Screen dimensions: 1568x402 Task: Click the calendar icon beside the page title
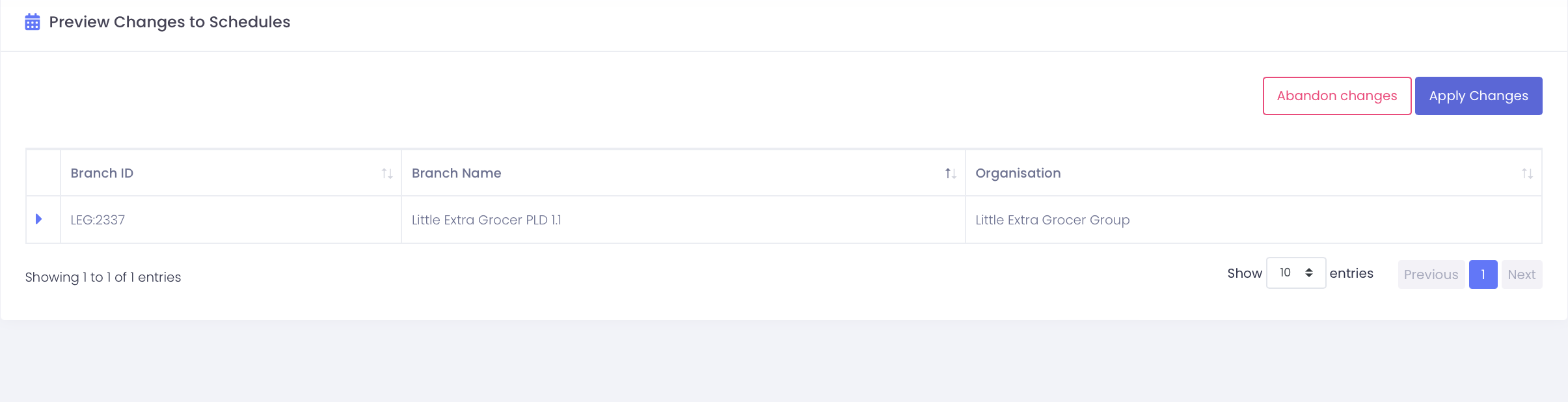[x=33, y=22]
